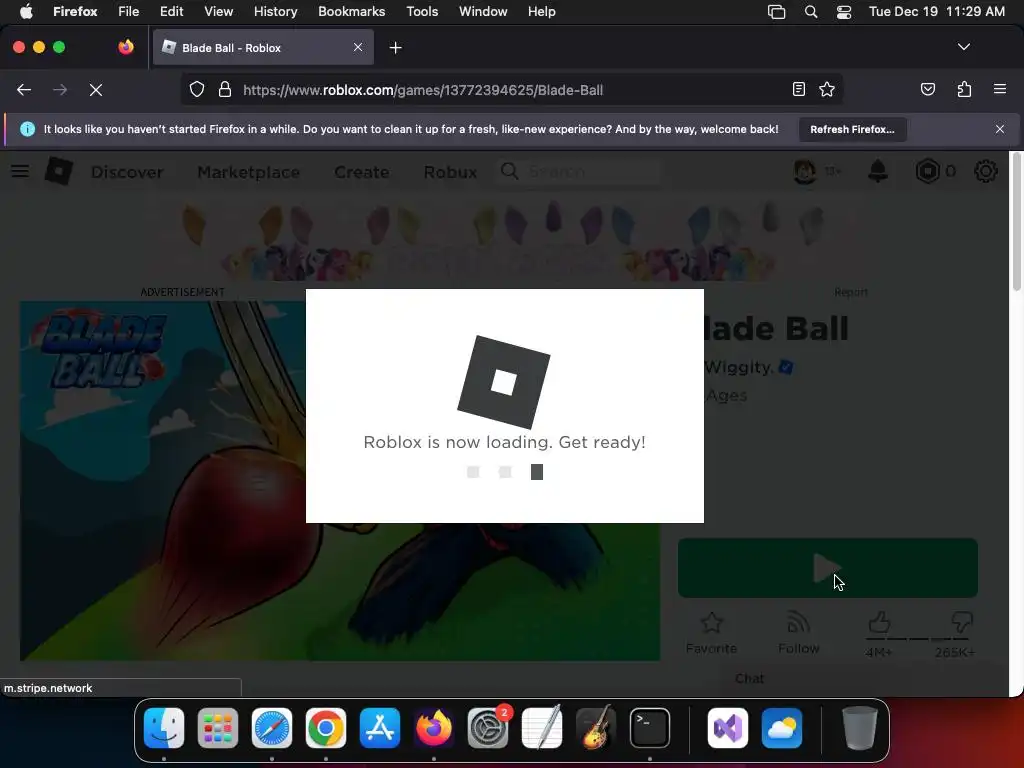Click the Roblox search field
This screenshot has width=1024, height=768.
coord(577,172)
